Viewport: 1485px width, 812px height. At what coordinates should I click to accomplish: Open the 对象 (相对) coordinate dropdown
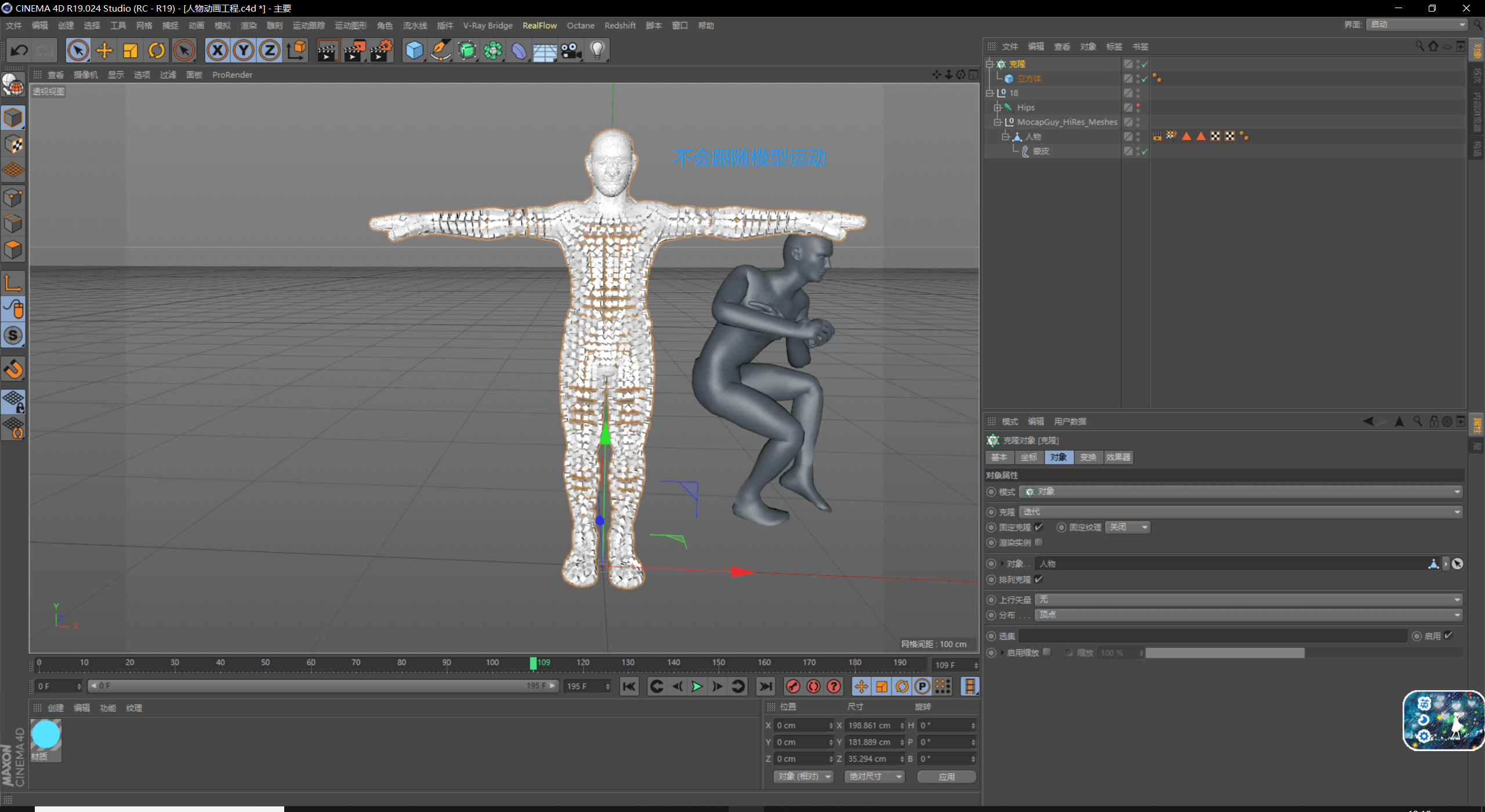point(804,777)
